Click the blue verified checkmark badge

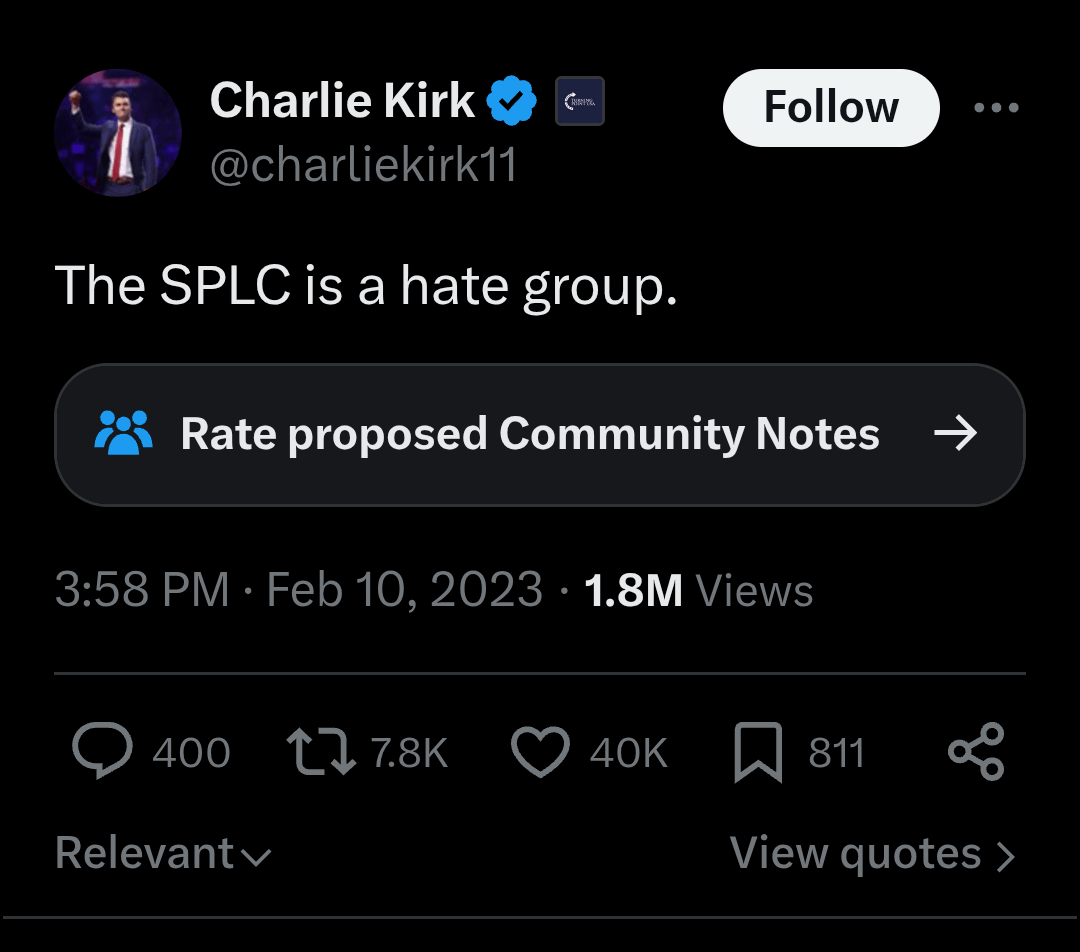coord(512,101)
